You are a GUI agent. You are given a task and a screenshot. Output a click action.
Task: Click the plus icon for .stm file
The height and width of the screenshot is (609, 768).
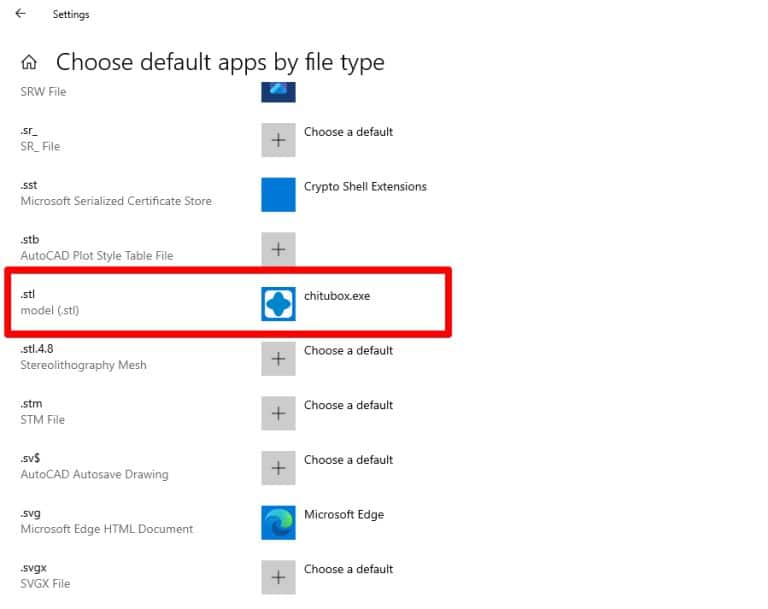click(x=278, y=413)
